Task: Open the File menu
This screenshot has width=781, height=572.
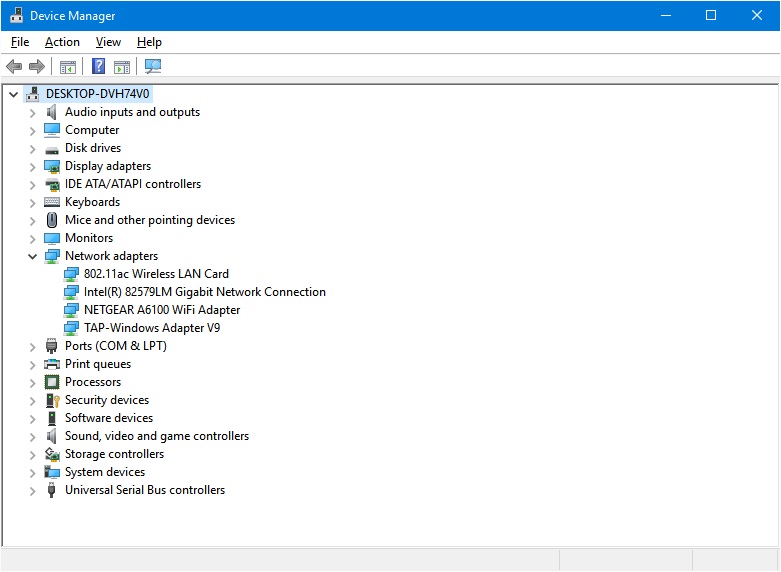Action: coord(20,42)
